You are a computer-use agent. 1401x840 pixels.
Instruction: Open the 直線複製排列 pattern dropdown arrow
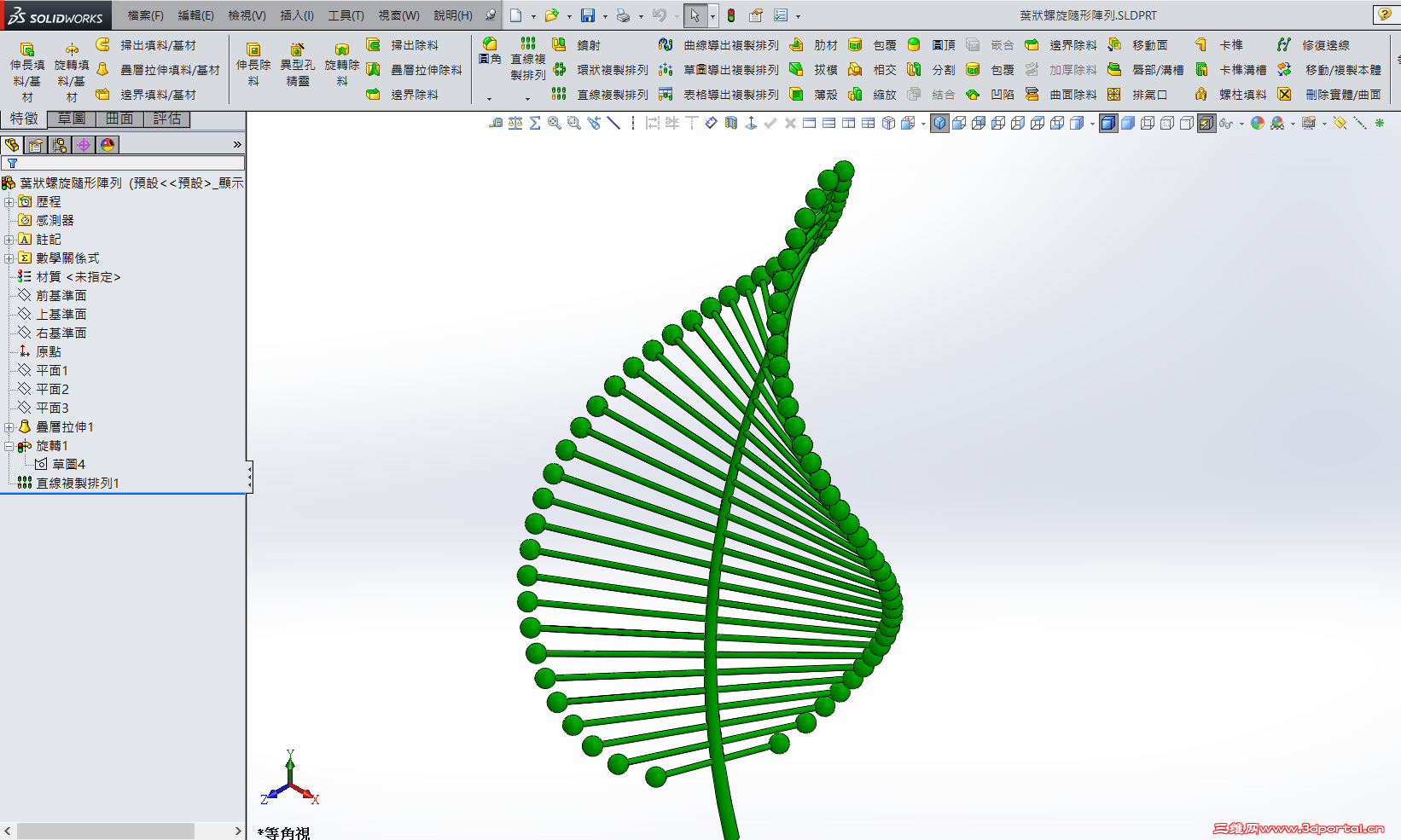click(527, 99)
